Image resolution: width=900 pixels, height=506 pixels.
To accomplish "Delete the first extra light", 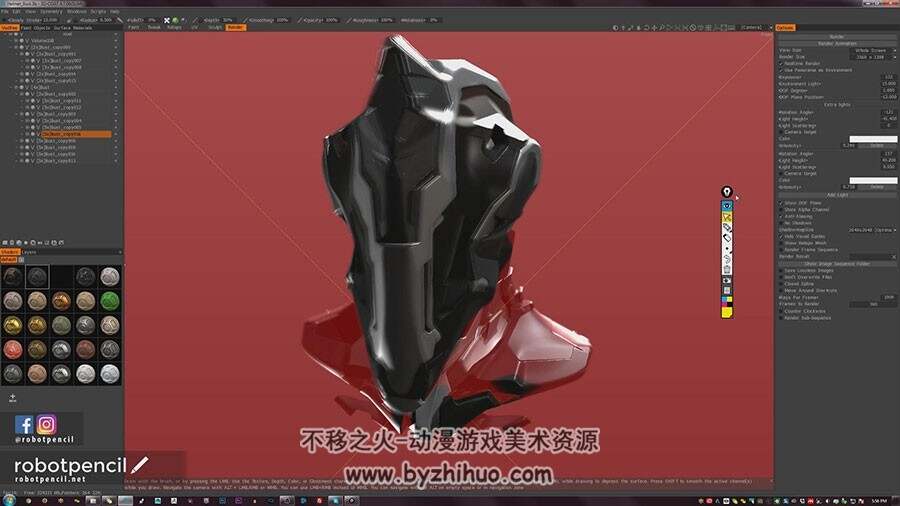I will click(x=876, y=146).
